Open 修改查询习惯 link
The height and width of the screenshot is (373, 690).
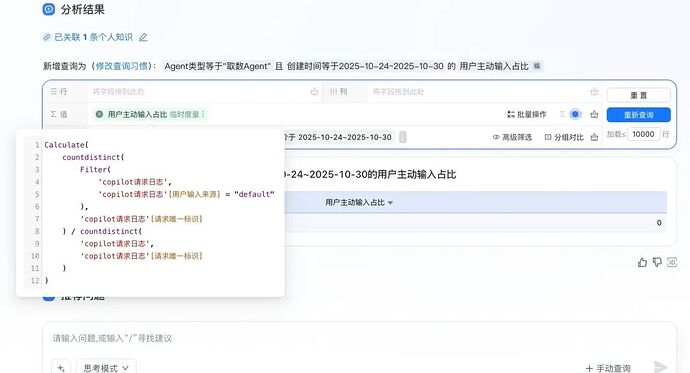121,66
